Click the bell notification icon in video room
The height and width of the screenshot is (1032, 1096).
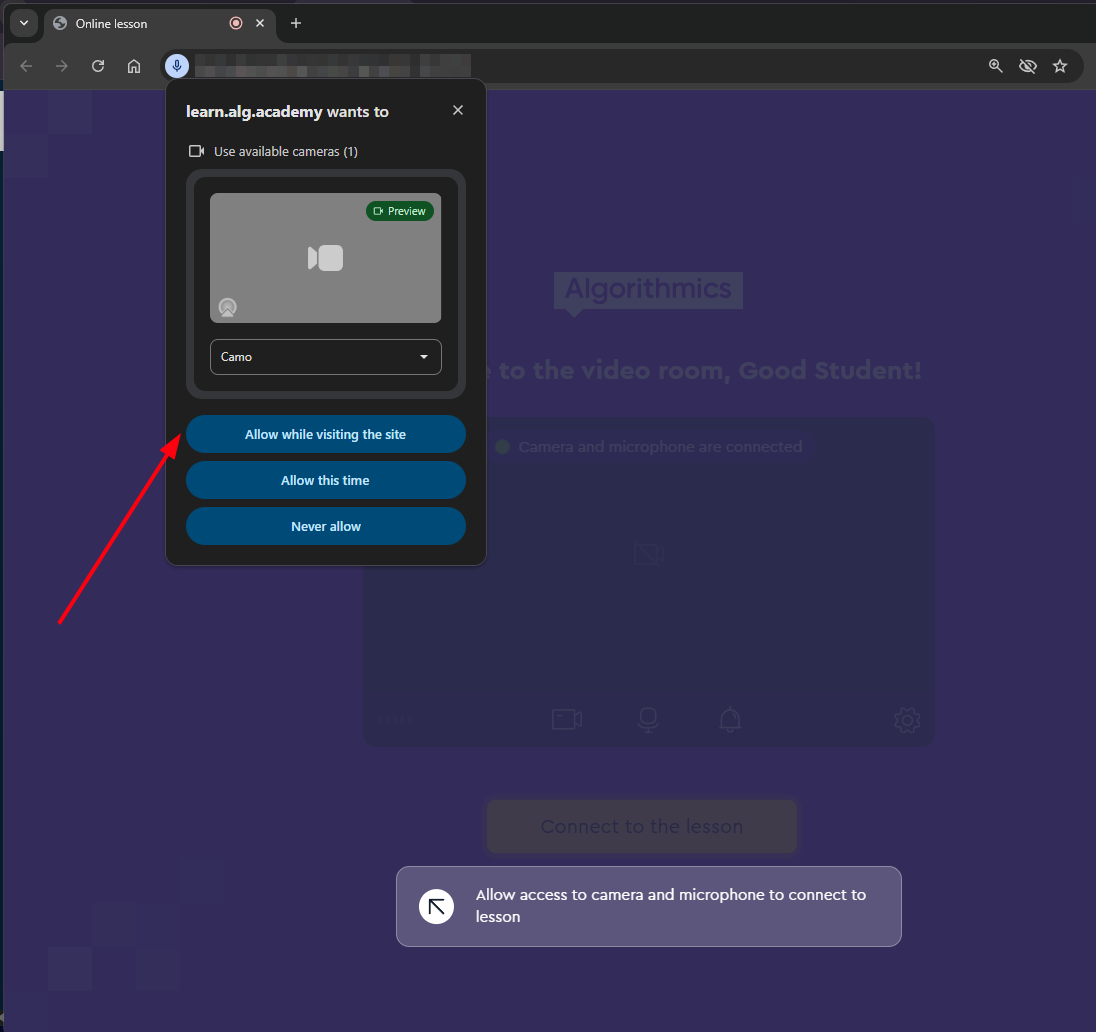click(731, 720)
